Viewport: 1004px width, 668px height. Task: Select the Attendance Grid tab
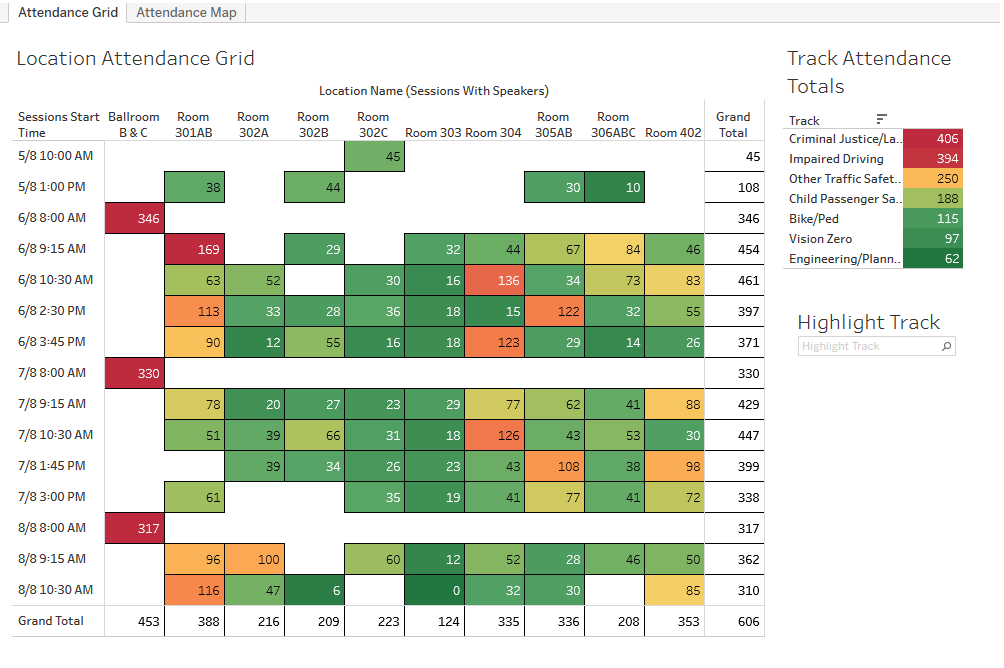[68, 12]
